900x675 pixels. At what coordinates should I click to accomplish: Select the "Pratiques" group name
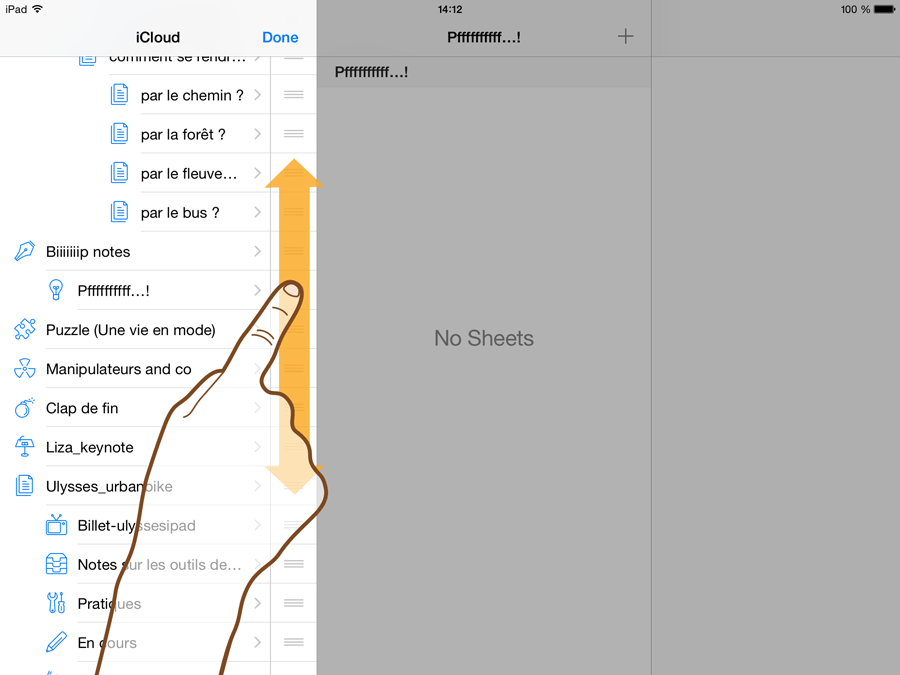(109, 604)
